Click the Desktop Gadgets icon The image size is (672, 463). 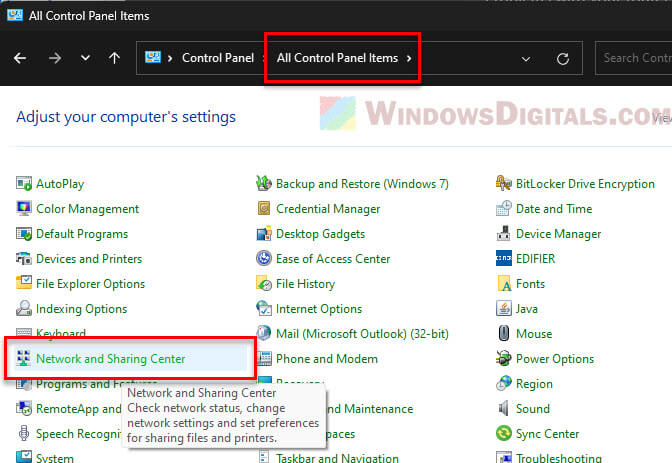point(264,234)
